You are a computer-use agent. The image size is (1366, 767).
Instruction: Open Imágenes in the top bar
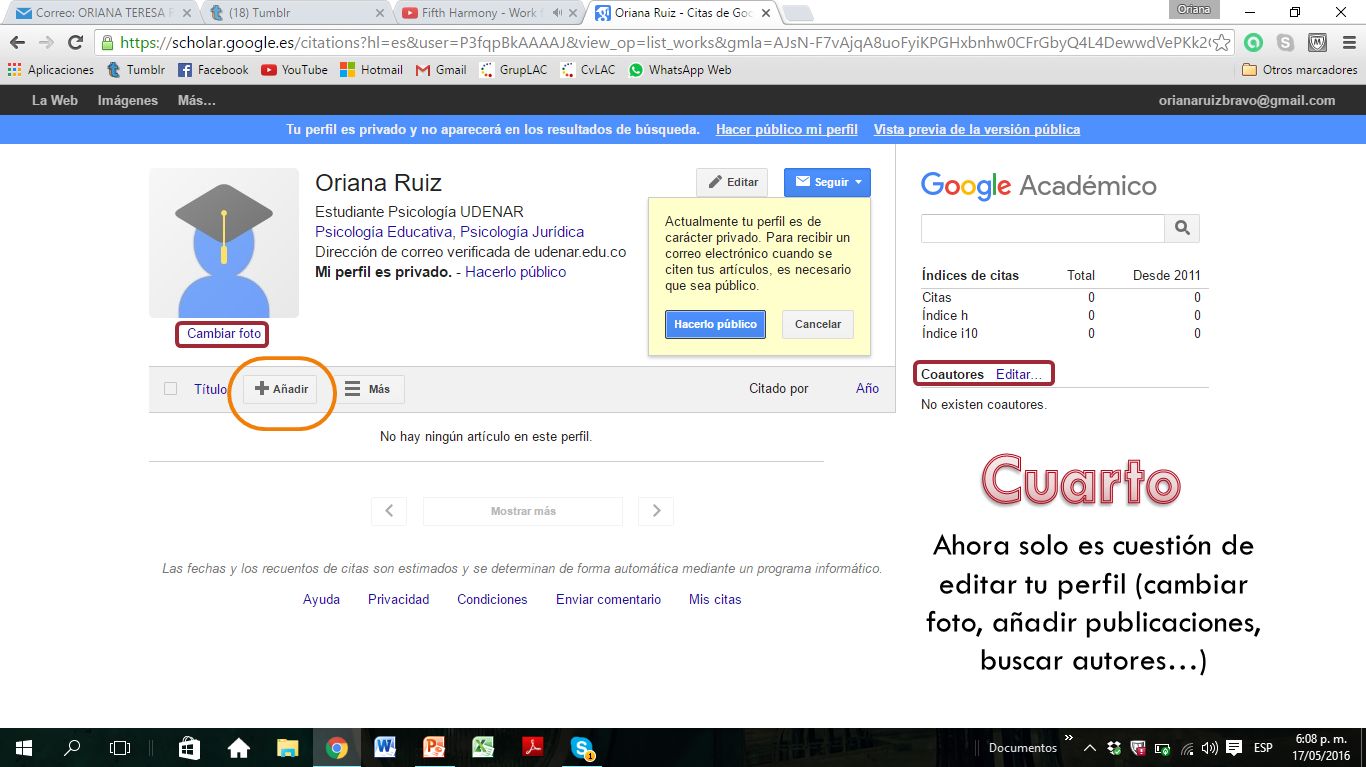pyautogui.click(x=128, y=100)
